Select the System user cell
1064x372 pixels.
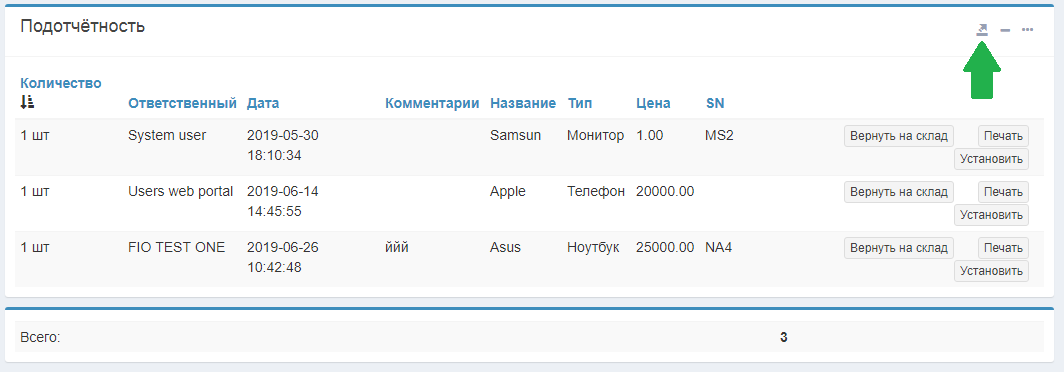pos(167,135)
